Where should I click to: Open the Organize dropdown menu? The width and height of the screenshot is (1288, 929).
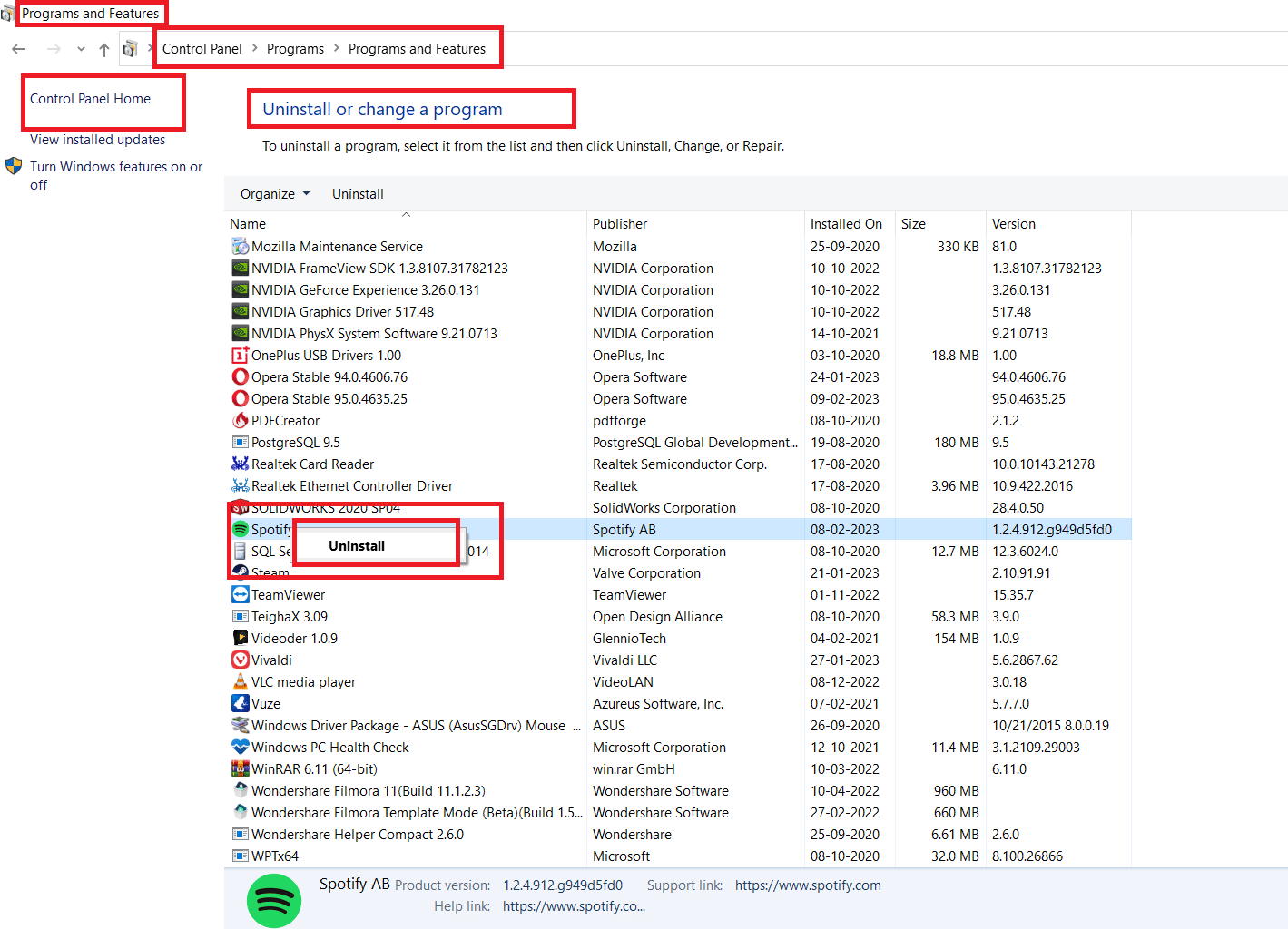click(275, 194)
